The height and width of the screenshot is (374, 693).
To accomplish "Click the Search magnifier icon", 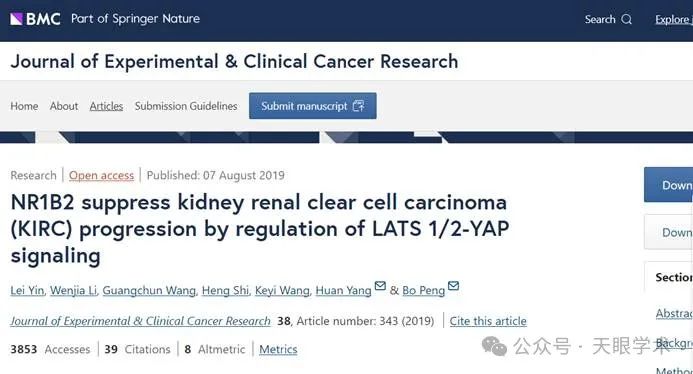I will point(626,19).
